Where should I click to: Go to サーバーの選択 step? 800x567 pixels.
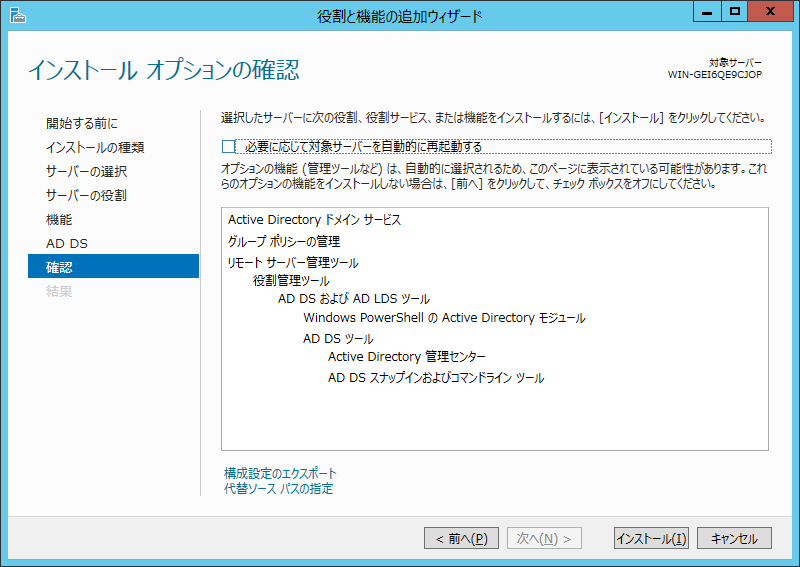pos(86,171)
